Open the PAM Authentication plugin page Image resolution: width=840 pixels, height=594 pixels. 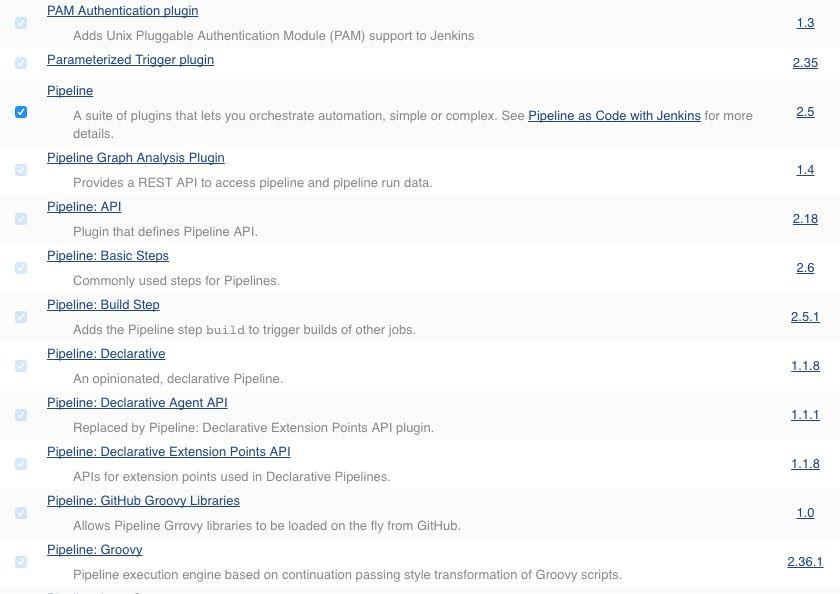[122, 11]
